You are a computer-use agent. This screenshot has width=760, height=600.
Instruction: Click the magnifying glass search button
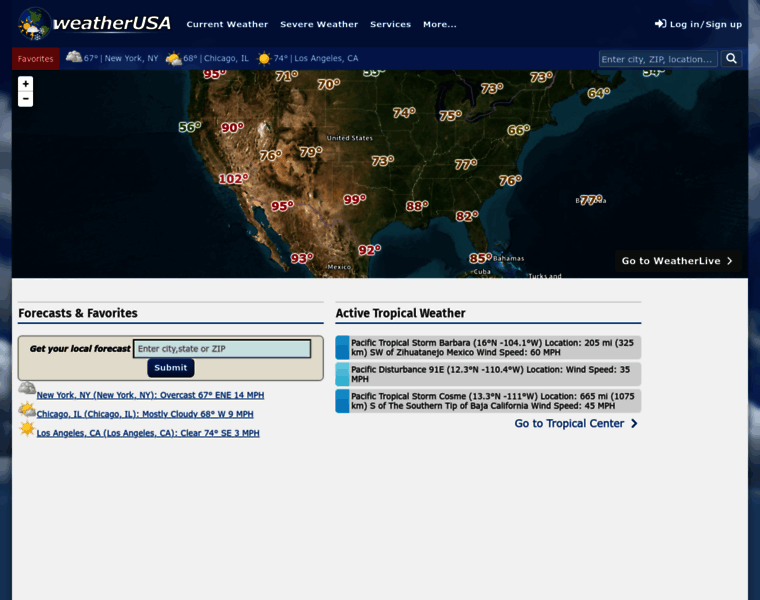731,59
